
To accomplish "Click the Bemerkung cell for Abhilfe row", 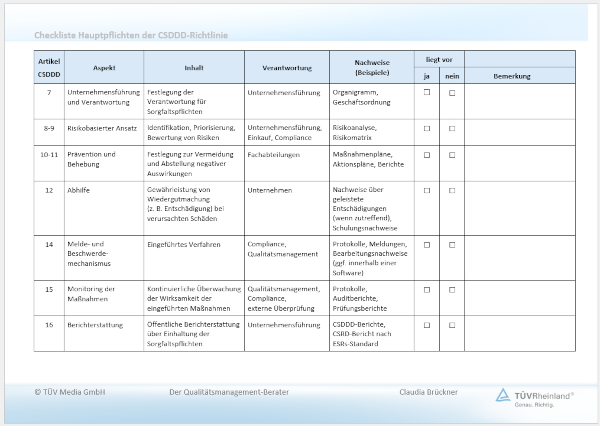I will coord(520,207).
